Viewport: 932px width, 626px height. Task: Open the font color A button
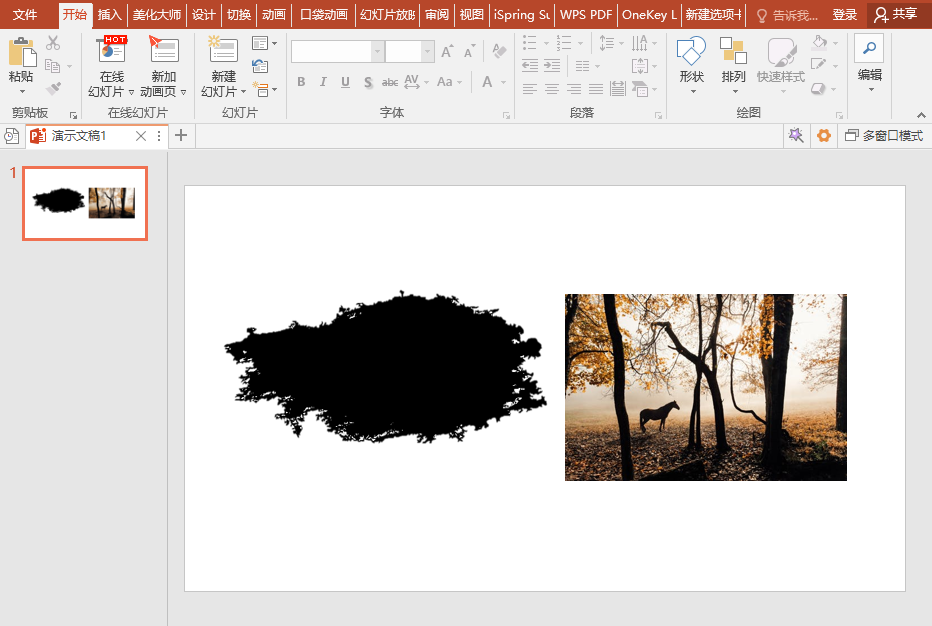(x=487, y=82)
